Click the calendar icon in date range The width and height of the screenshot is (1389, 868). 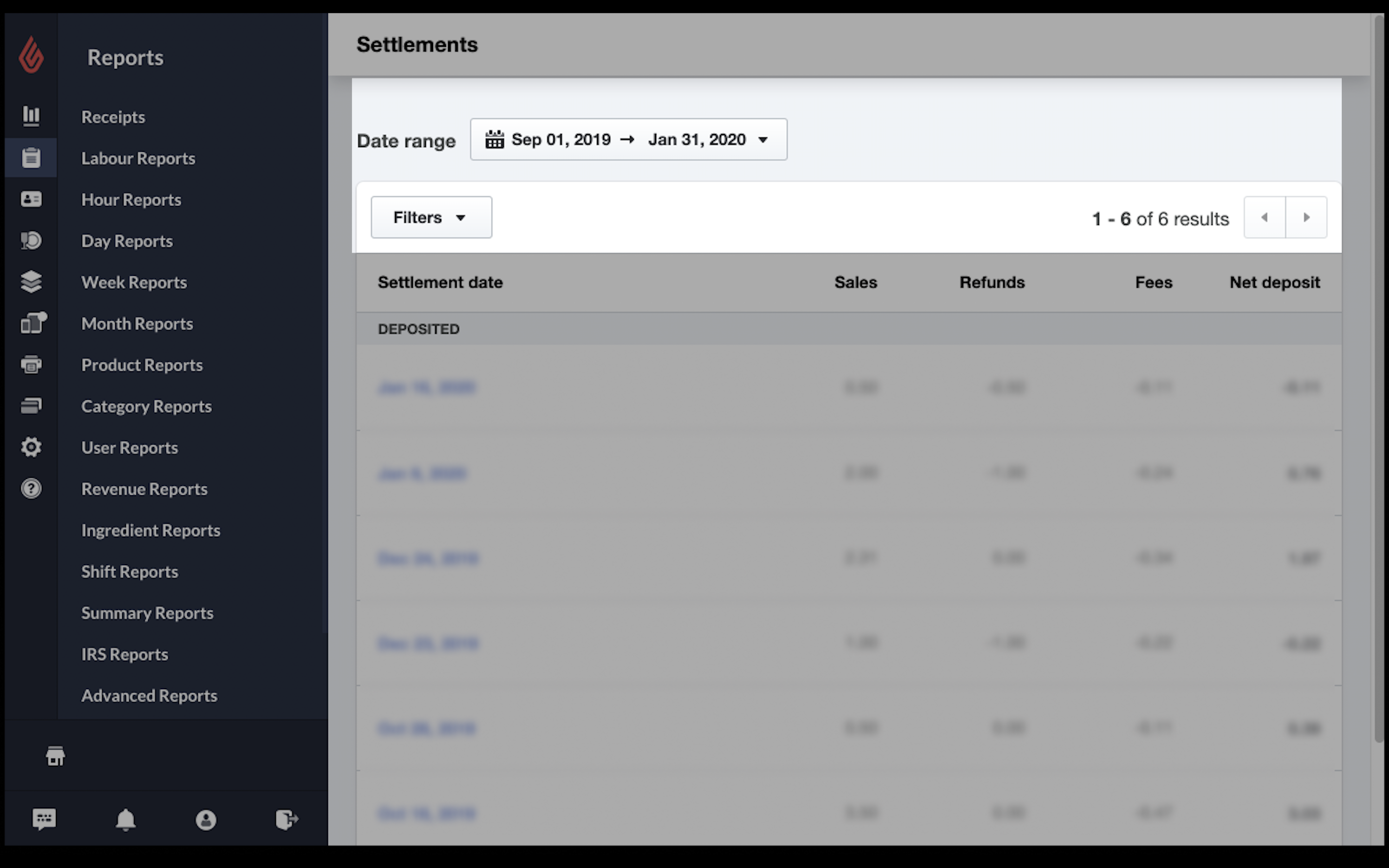(494, 139)
